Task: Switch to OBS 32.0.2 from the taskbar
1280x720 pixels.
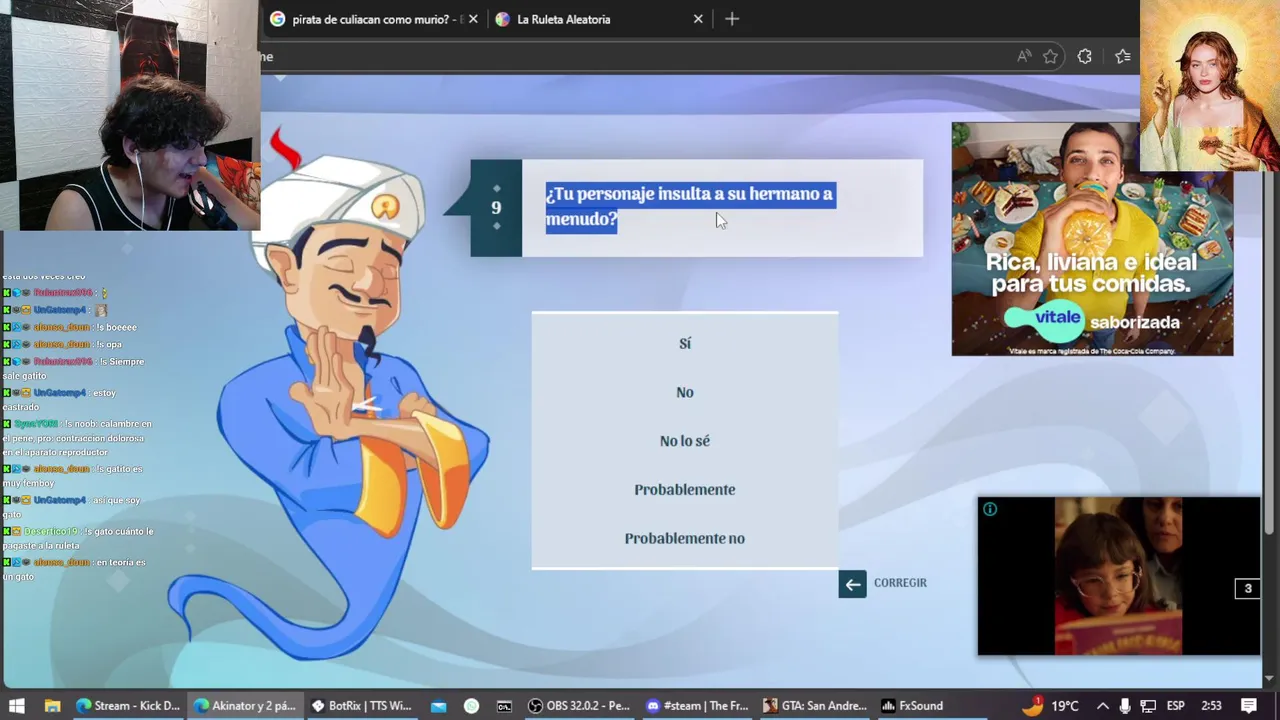Action: click(580, 705)
